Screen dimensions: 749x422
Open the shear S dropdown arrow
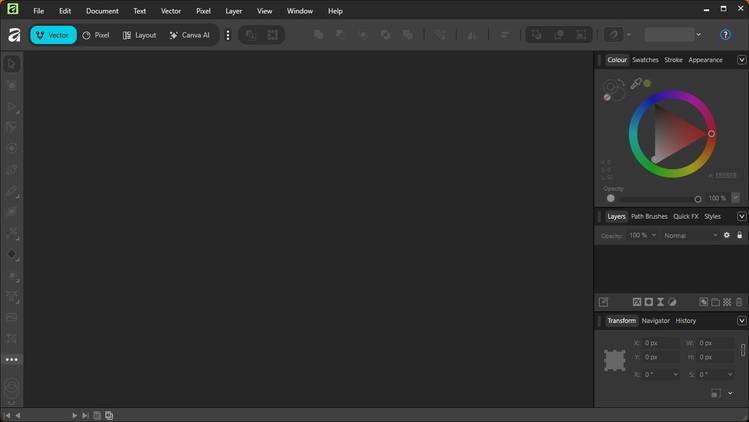click(730, 375)
